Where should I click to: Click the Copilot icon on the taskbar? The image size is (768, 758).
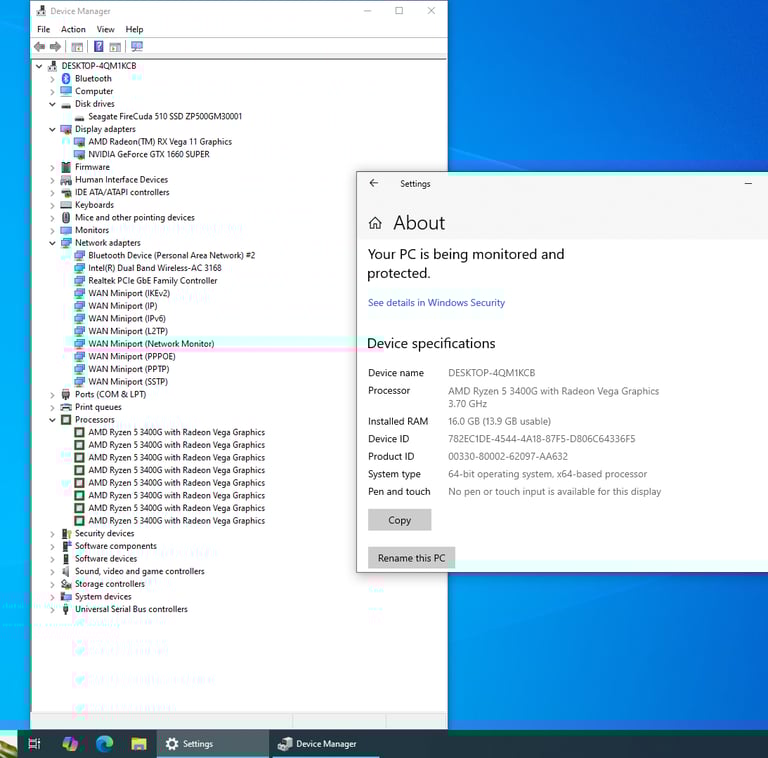[x=70, y=744]
